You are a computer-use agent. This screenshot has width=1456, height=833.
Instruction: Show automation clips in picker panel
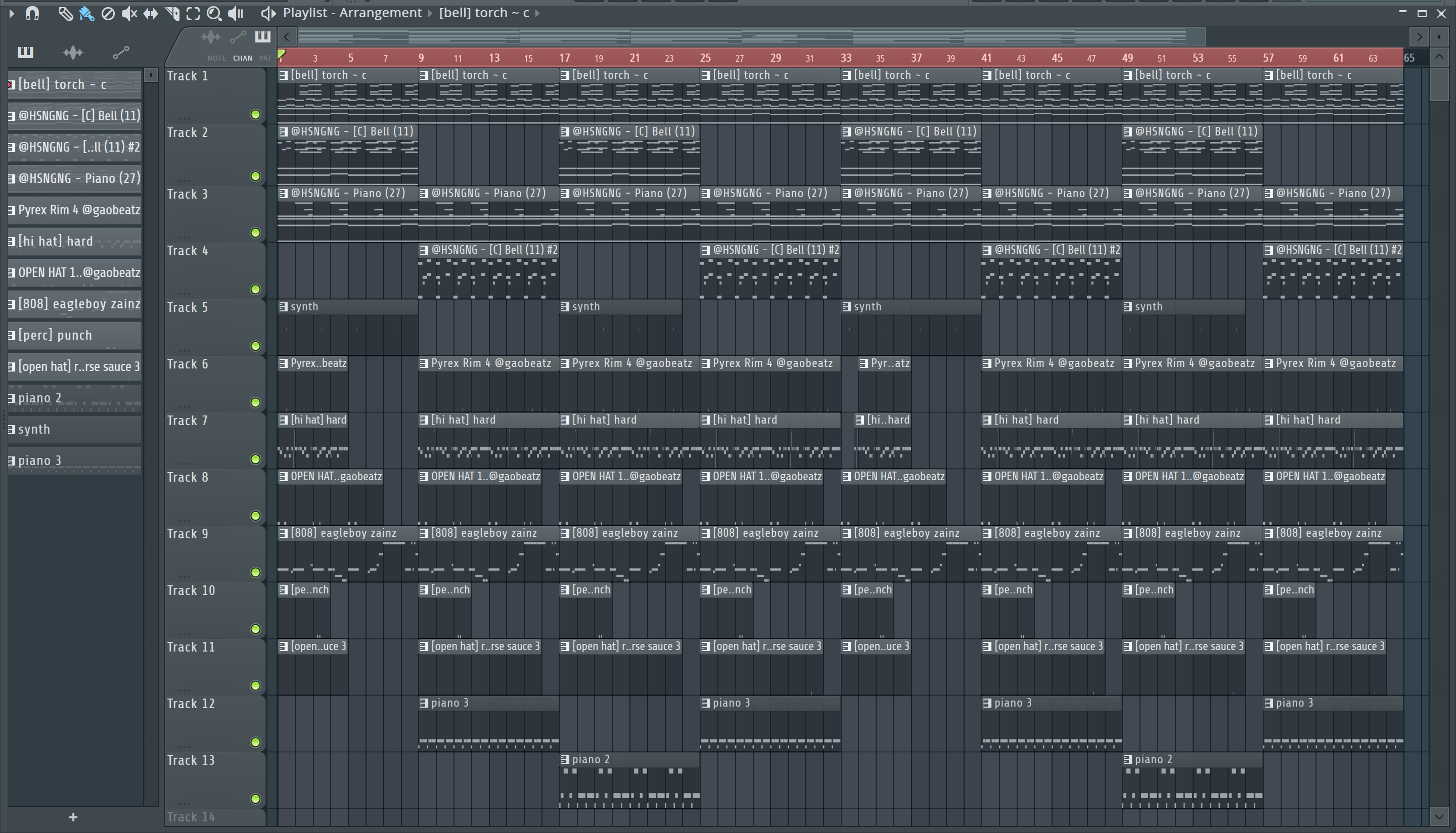[x=121, y=53]
